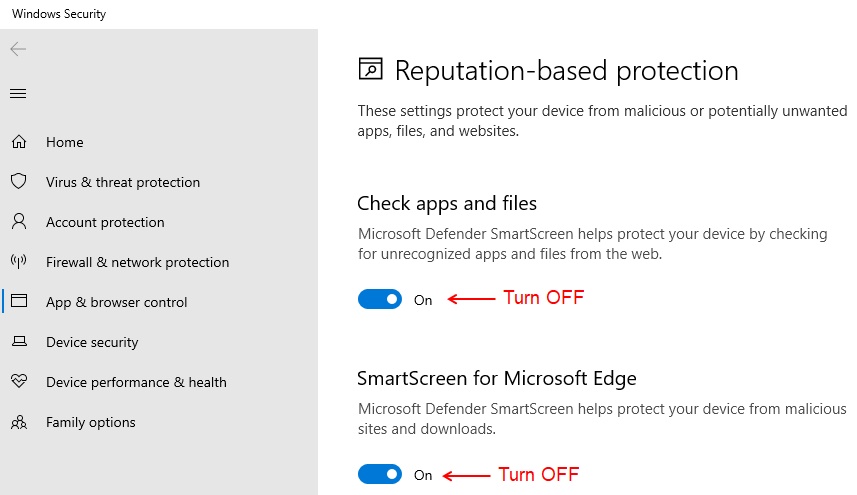Click the Reputation-based protection header icon
The image size is (857, 495).
point(370,69)
